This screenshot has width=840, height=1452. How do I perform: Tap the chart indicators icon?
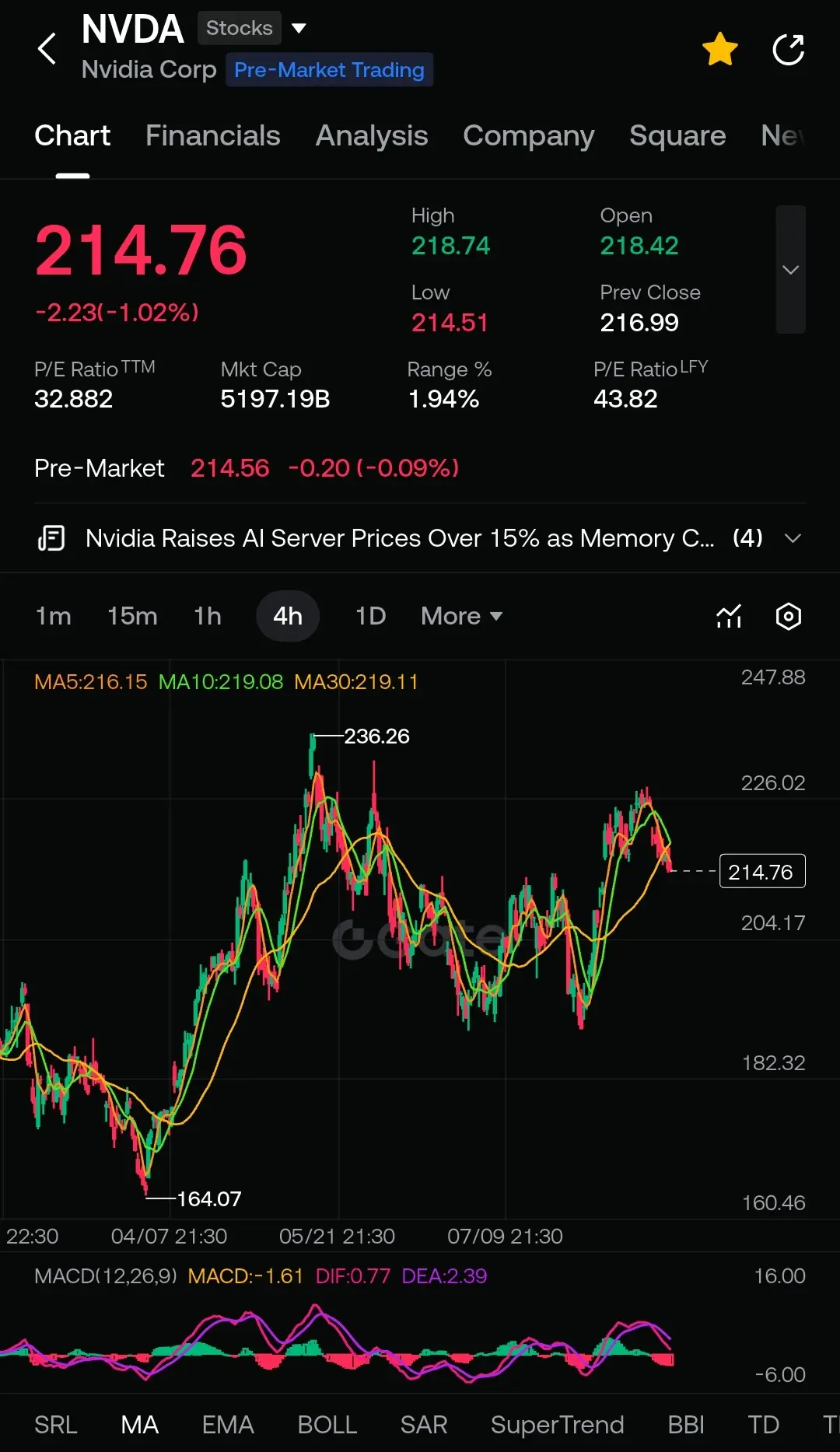pyautogui.click(x=729, y=616)
